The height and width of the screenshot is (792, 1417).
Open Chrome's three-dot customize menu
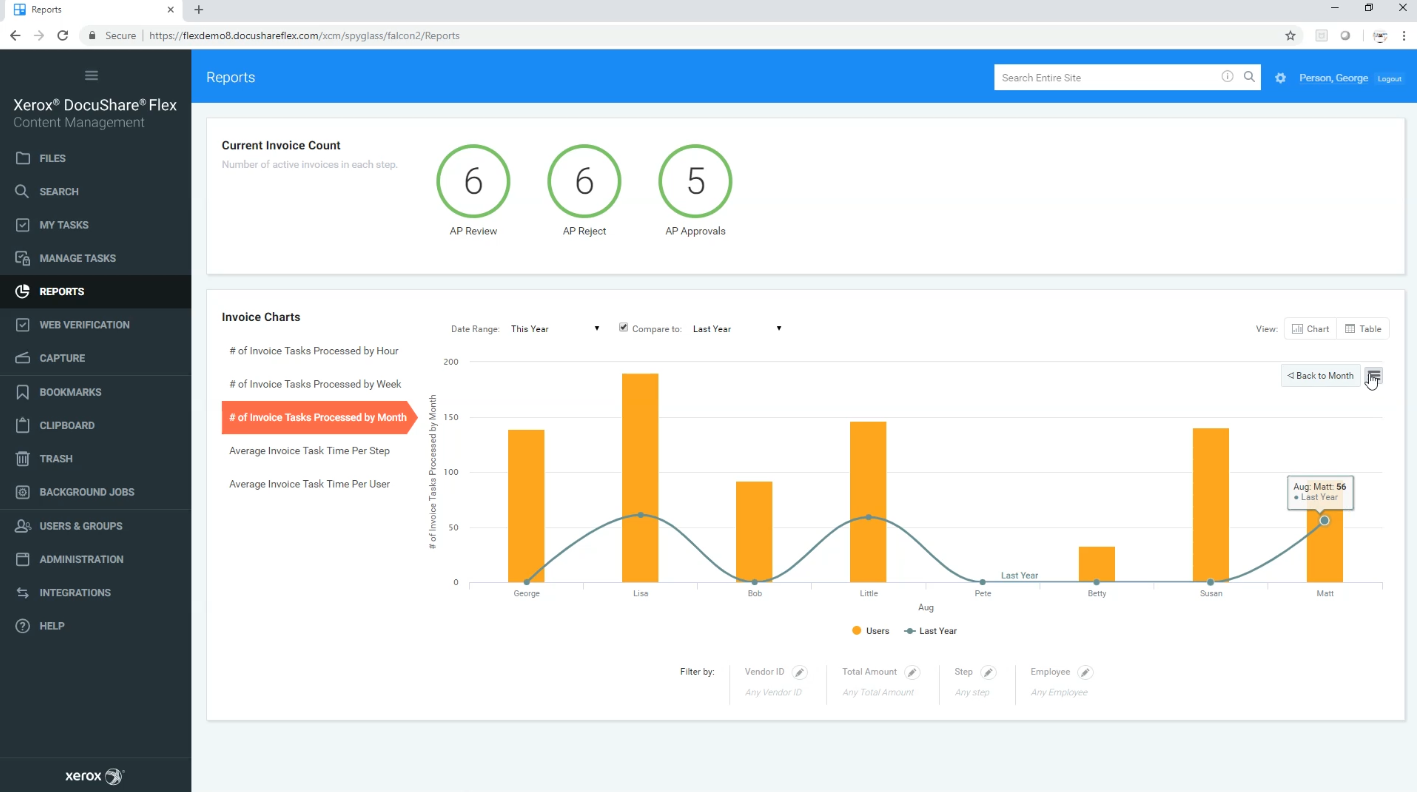(1404, 35)
